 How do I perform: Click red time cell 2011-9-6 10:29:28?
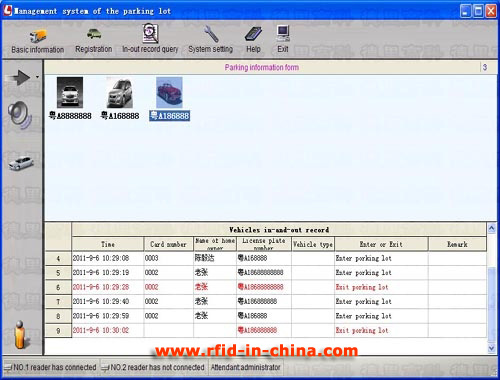pos(108,287)
